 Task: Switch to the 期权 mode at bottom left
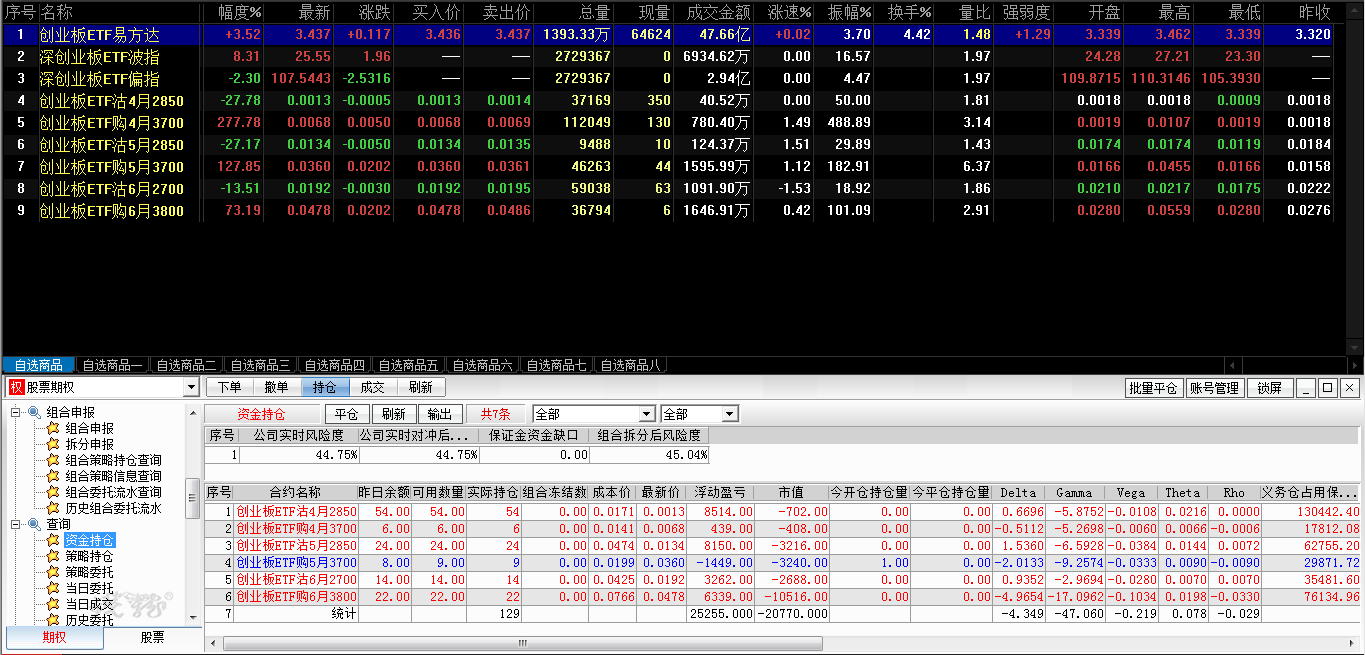(55, 638)
